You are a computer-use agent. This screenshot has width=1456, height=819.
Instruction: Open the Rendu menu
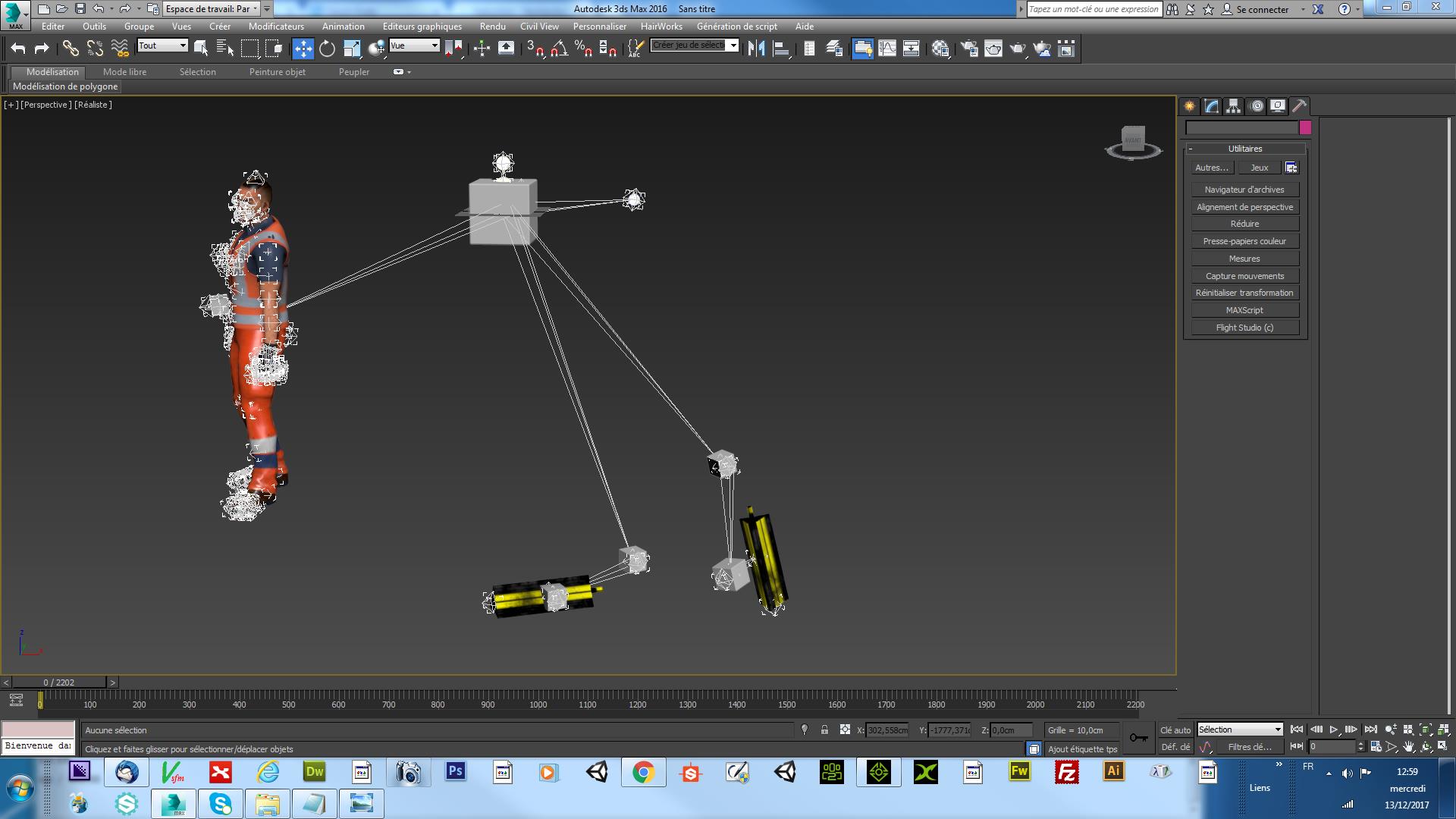[493, 27]
